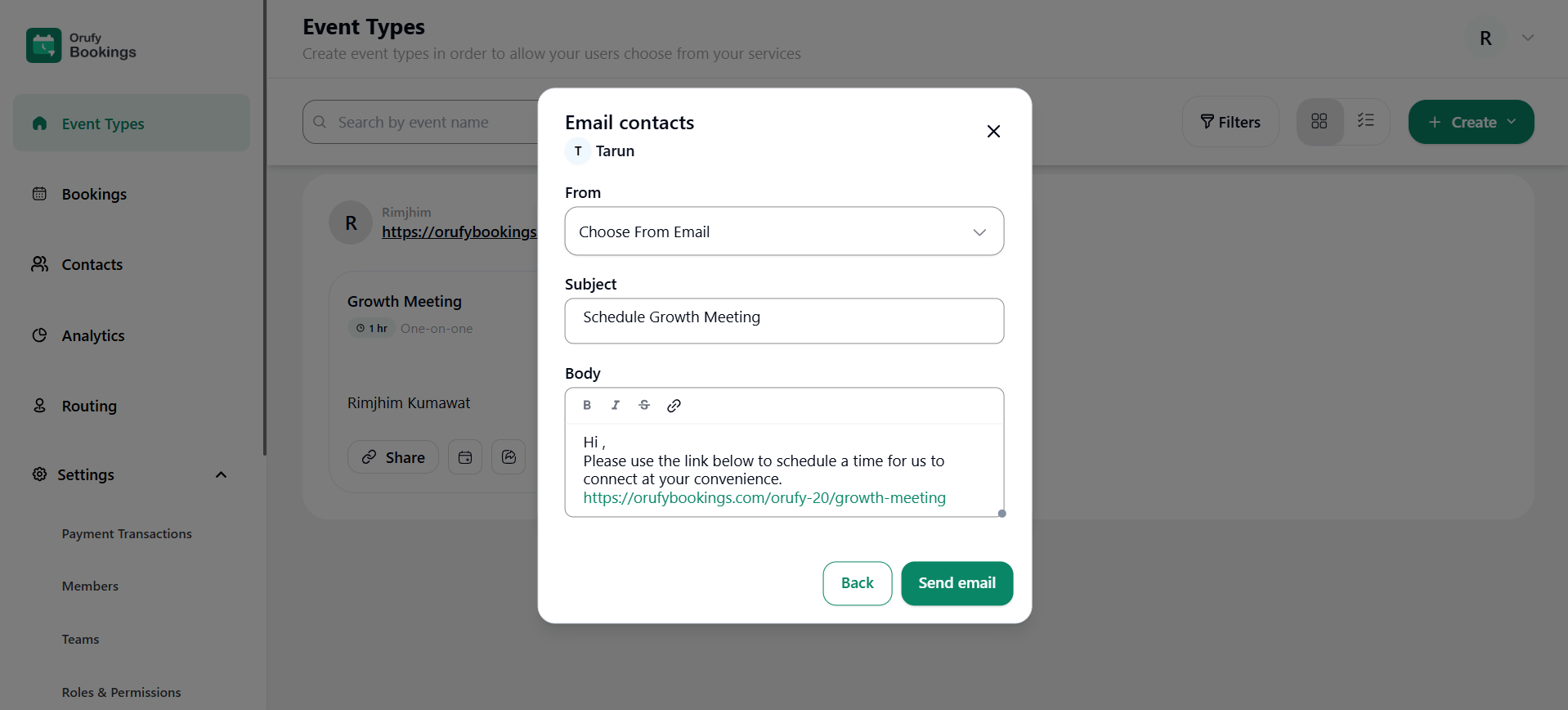Viewport: 1568px width, 710px height.
Task: Apply strikethrough to the body text
Action: [644, 404]
